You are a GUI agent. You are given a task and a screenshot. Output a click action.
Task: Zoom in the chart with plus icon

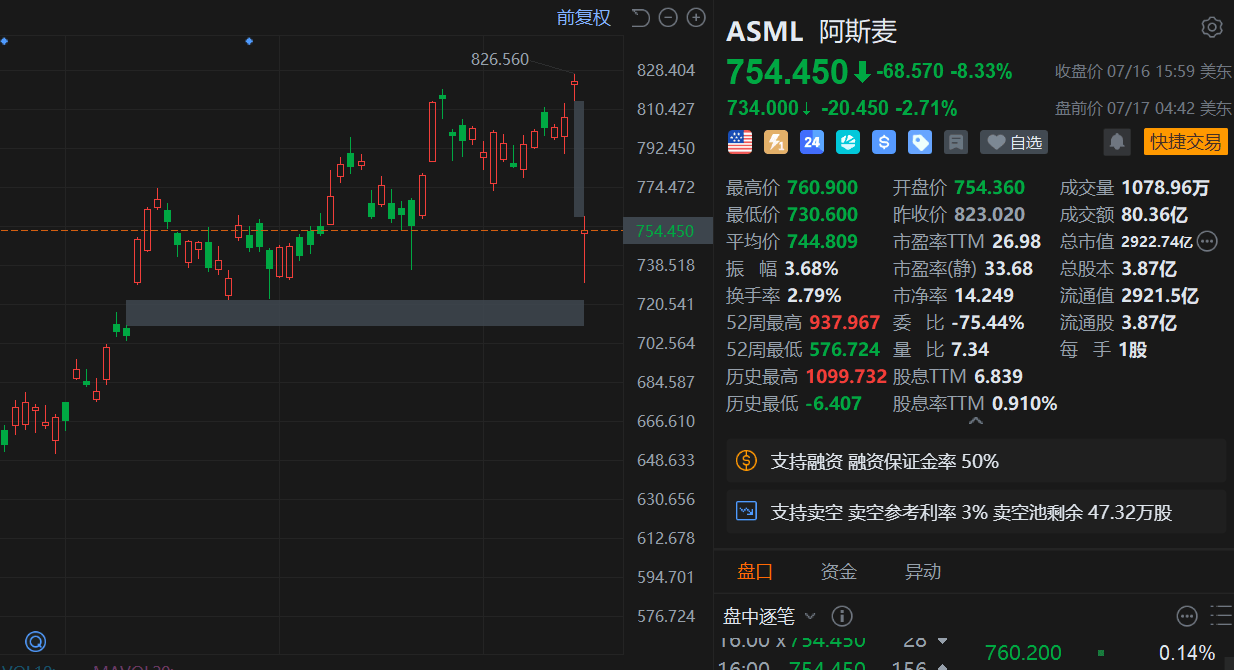(x=696, y=17)
